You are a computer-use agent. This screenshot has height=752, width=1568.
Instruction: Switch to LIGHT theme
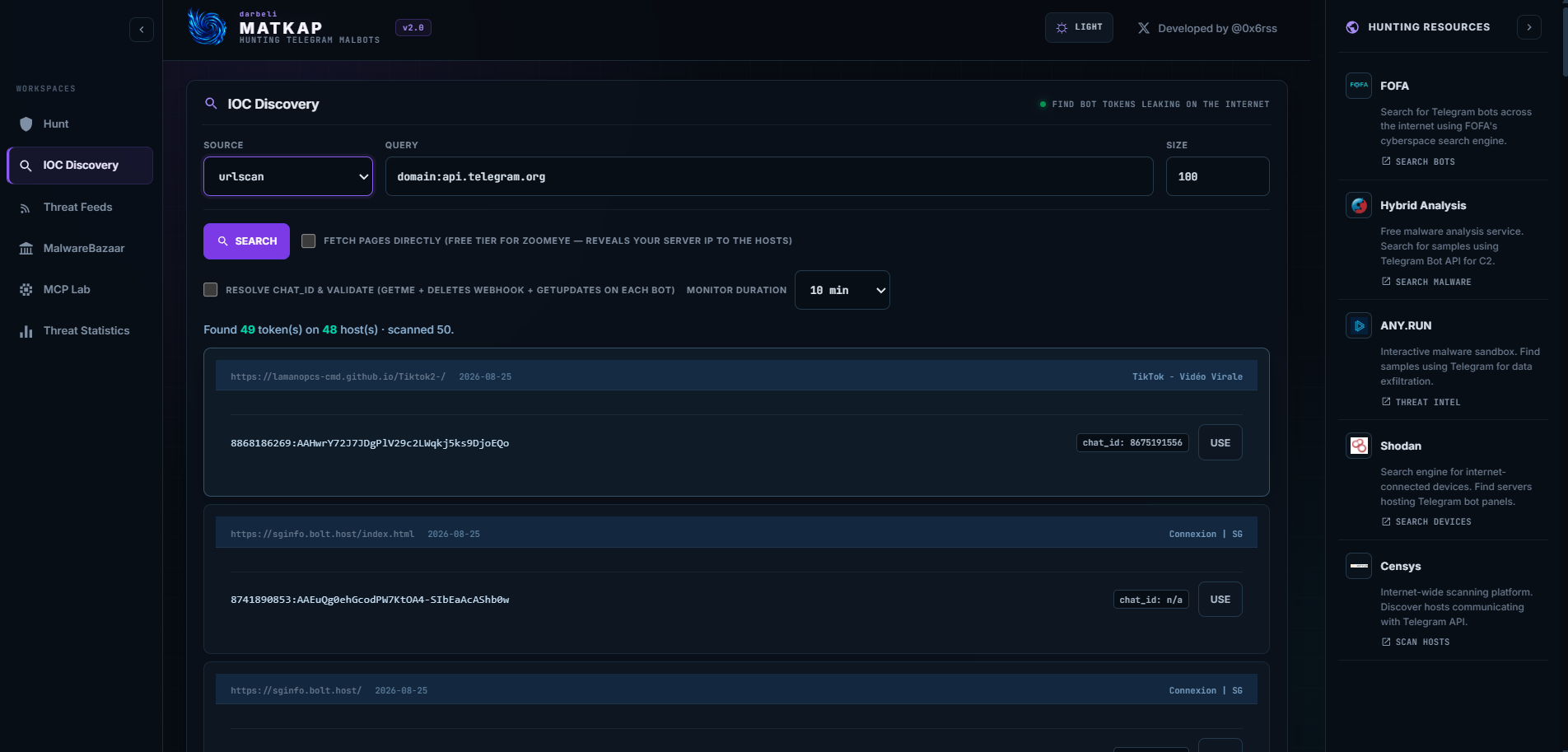tap(1079, 27)
